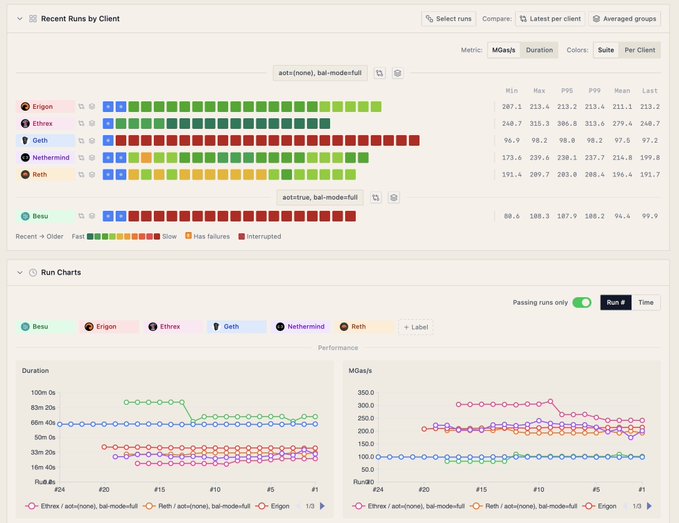This screenshot has height=523, width=679.
Task: Click the compare-latest icon in the Reth row
Action: coord(81,174)
